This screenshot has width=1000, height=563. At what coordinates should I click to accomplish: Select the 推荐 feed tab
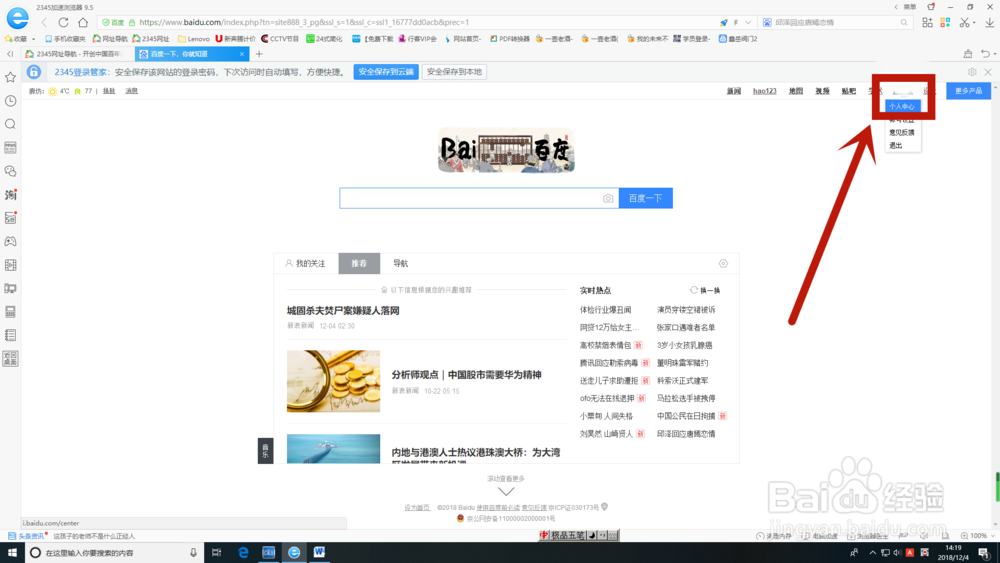359,263
